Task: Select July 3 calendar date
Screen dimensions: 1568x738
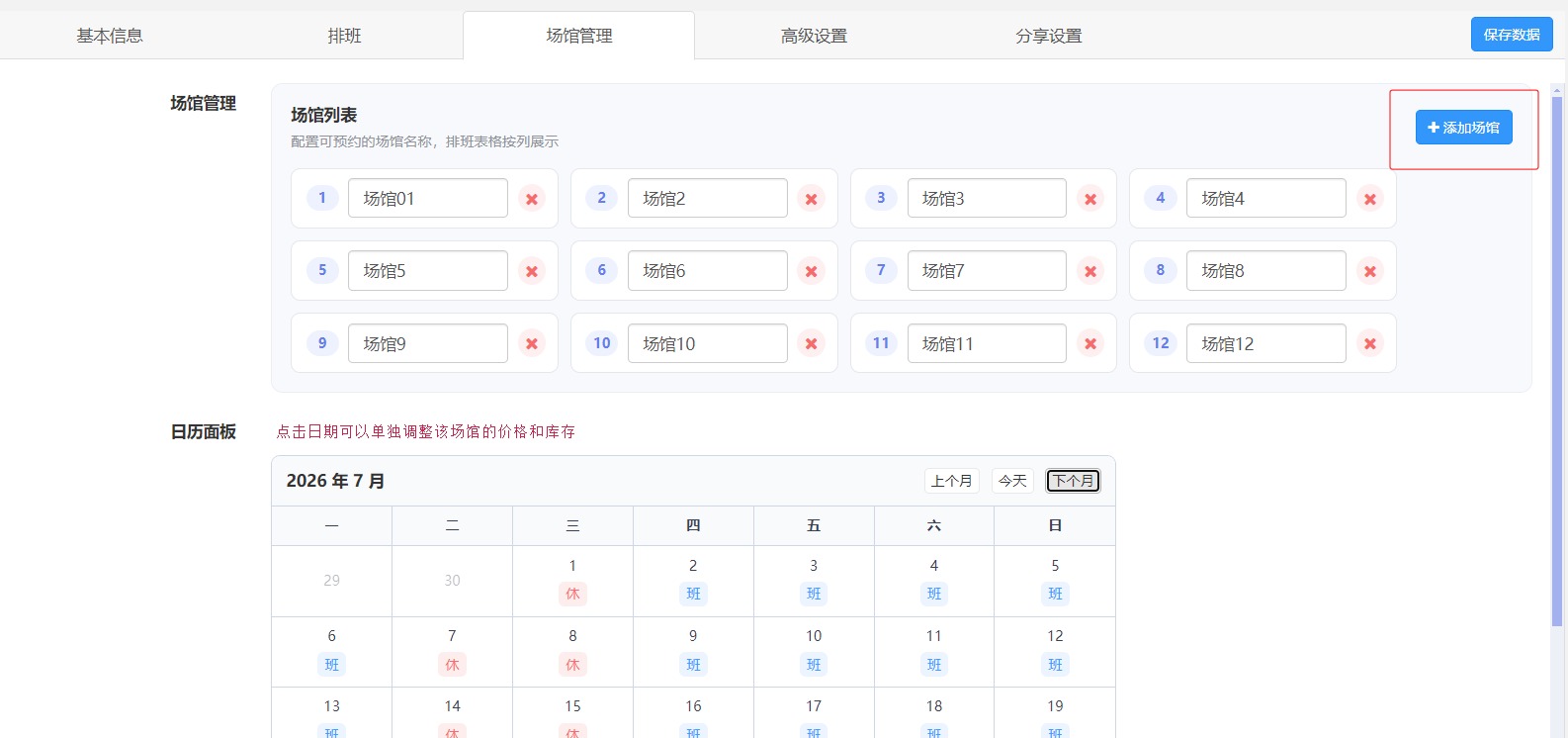Action: coord(814,581)
